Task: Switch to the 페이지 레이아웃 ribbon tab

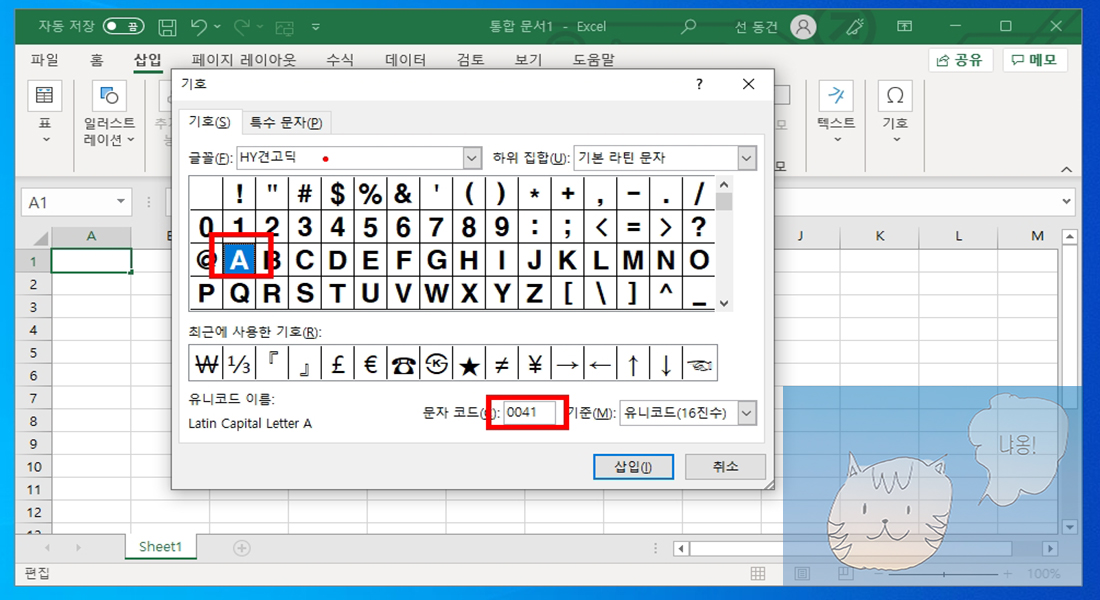Action: point(243,60)
